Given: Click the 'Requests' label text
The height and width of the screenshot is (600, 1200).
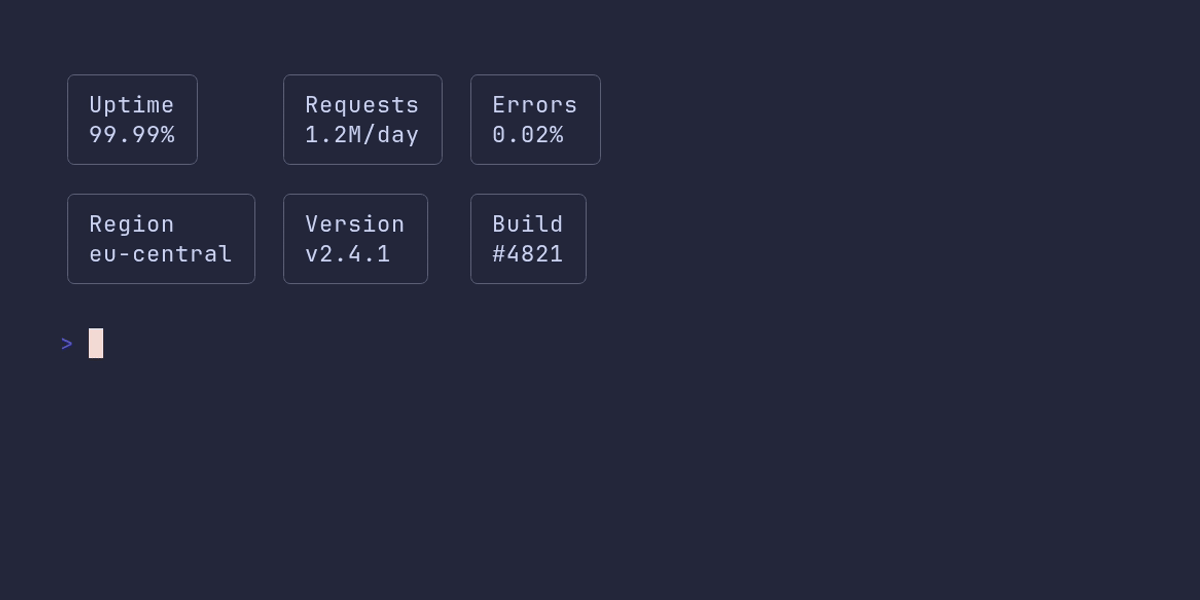Looking at the screenshot, I should click(362, 105).
